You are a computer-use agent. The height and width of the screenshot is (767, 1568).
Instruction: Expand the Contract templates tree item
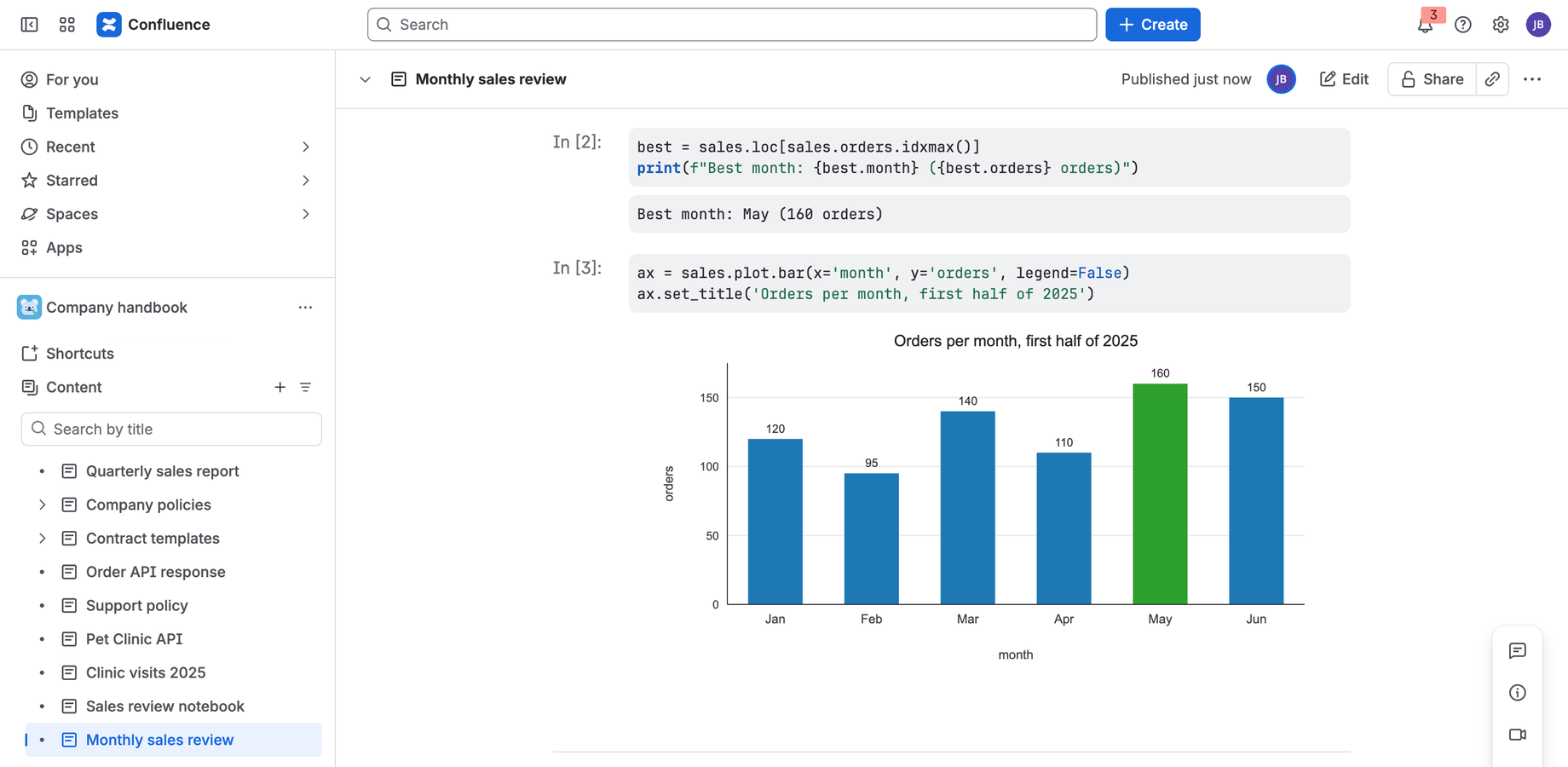tap(42, 539)
